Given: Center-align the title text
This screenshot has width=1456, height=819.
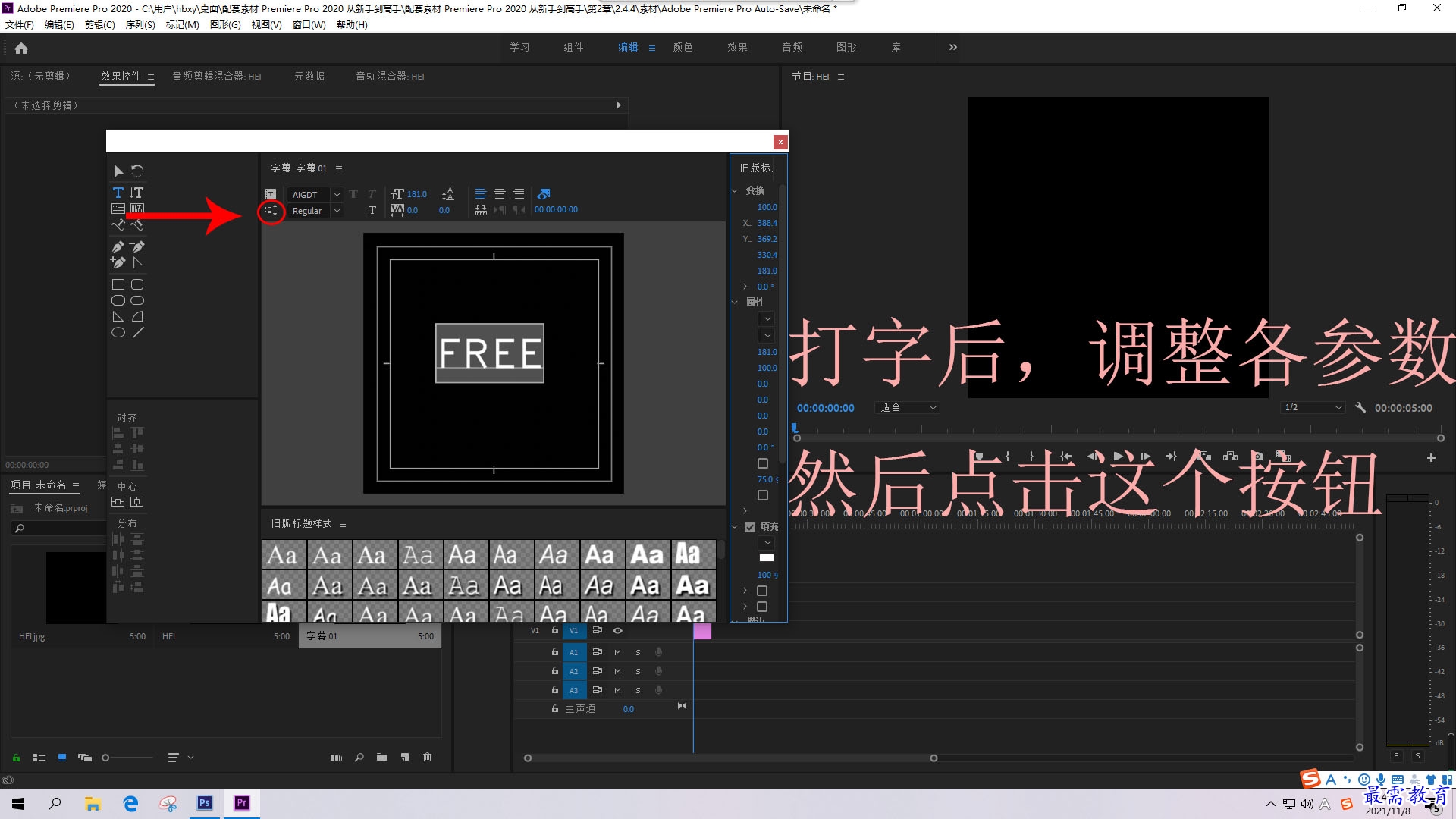Looking at the screenshot, I should (500, 194).
